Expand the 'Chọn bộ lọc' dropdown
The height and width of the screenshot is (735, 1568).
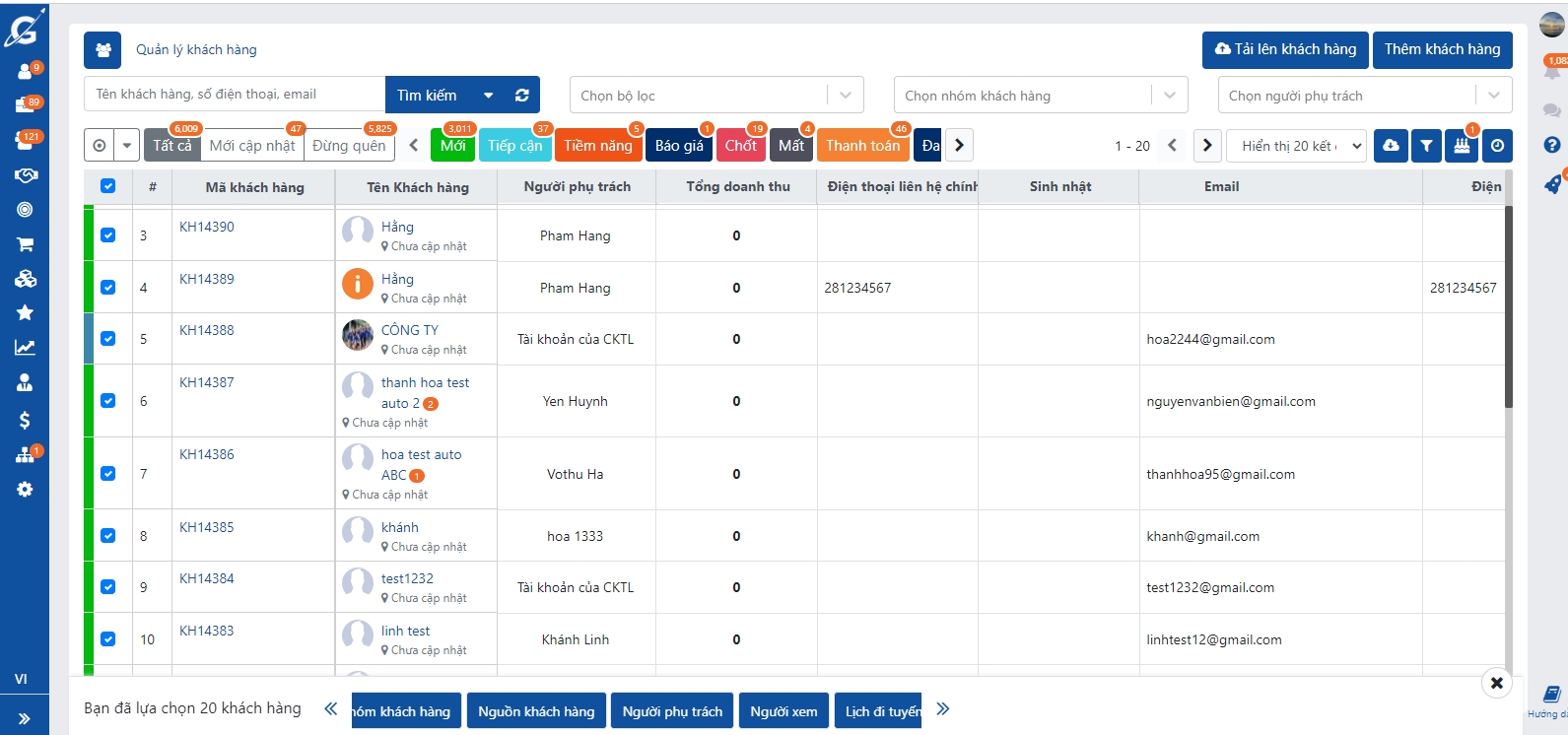[x=716, y=96]
